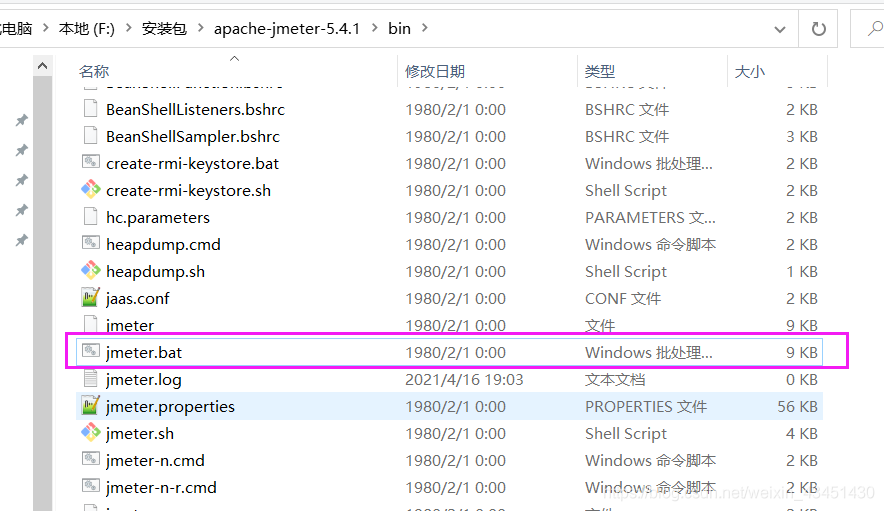Sort by the 大小 column header
The image size is (884, 511).
tap(749, 71)
